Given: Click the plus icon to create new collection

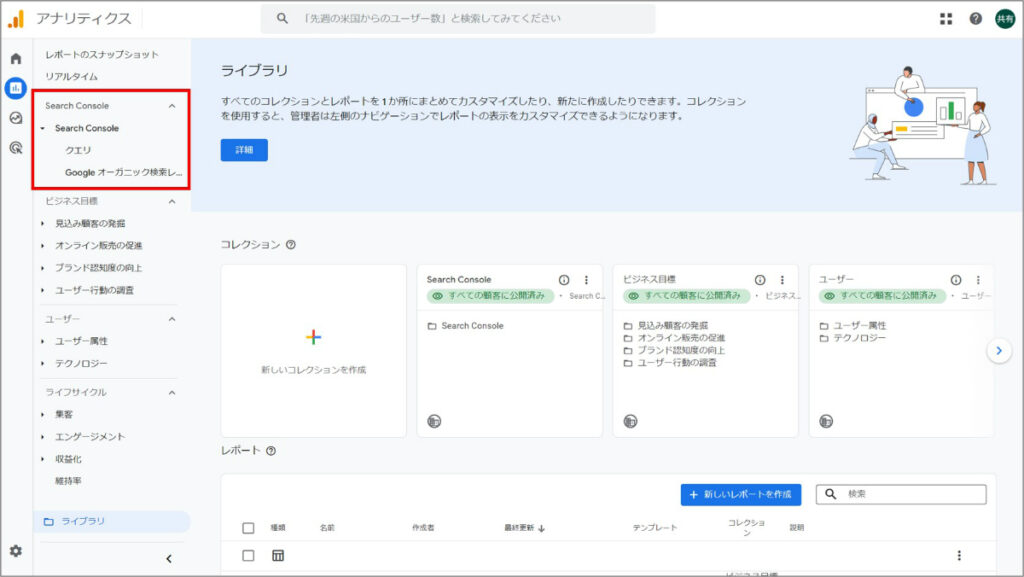Looking at the screenshot, I should click(313, 337).
